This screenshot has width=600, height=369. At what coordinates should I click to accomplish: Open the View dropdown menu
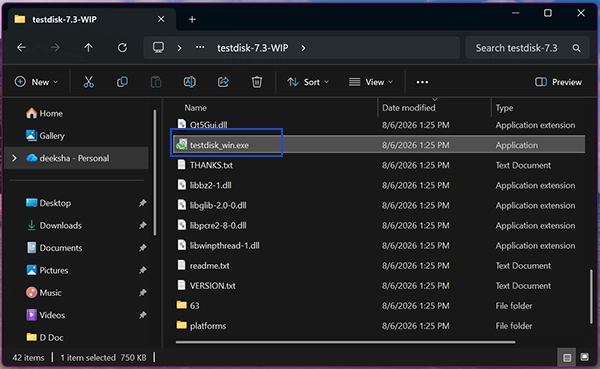point(370,82)
